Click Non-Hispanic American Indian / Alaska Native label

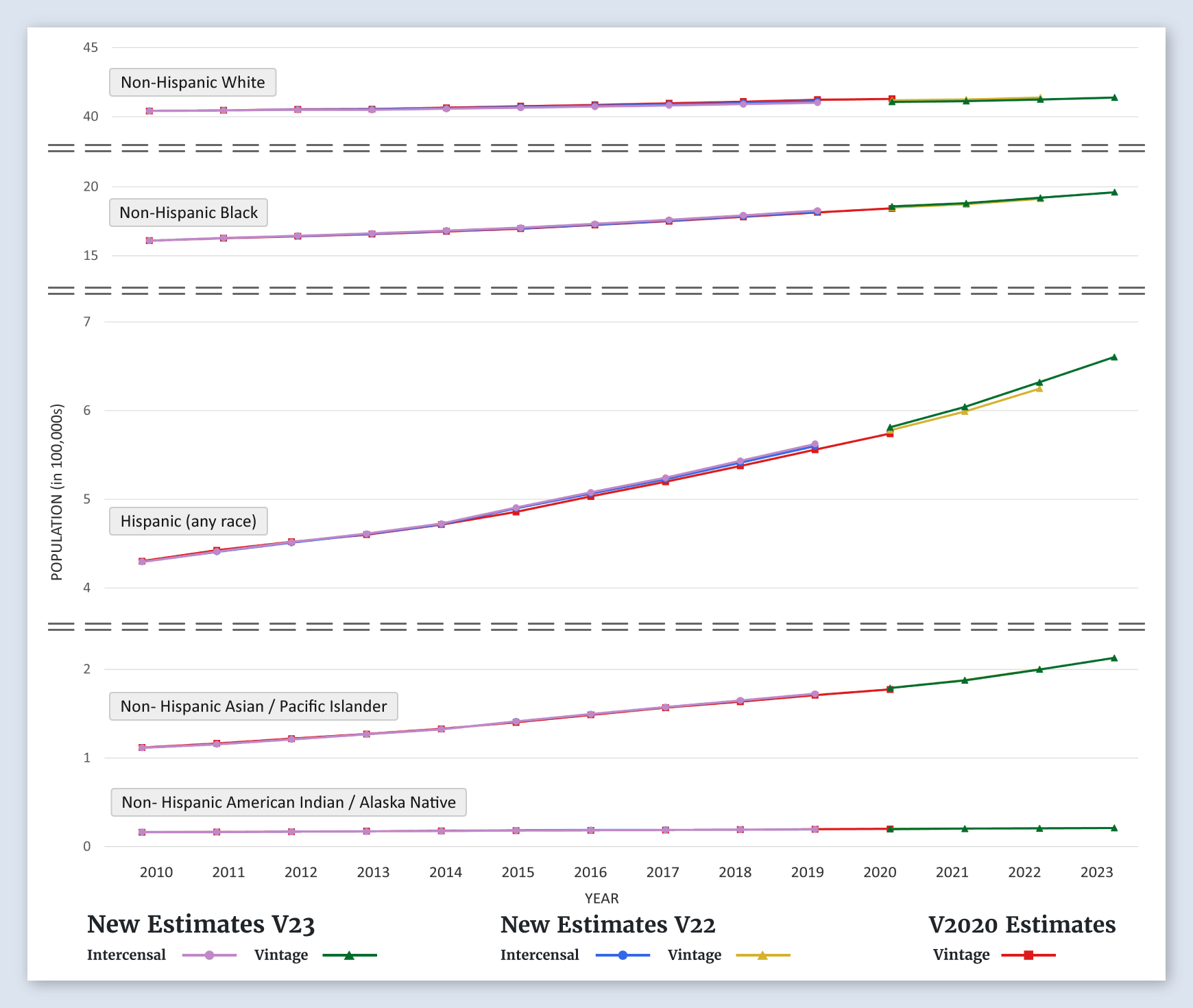(289, 802)
